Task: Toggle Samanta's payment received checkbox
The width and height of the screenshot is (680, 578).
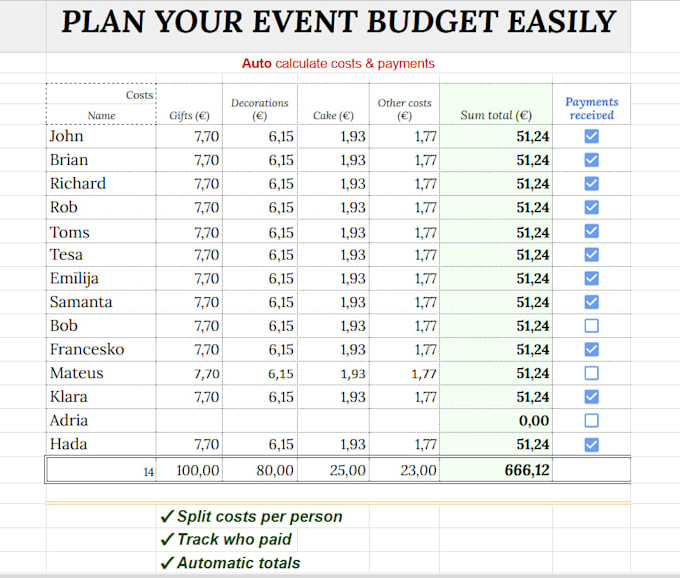Action: (x=592, y=302)
